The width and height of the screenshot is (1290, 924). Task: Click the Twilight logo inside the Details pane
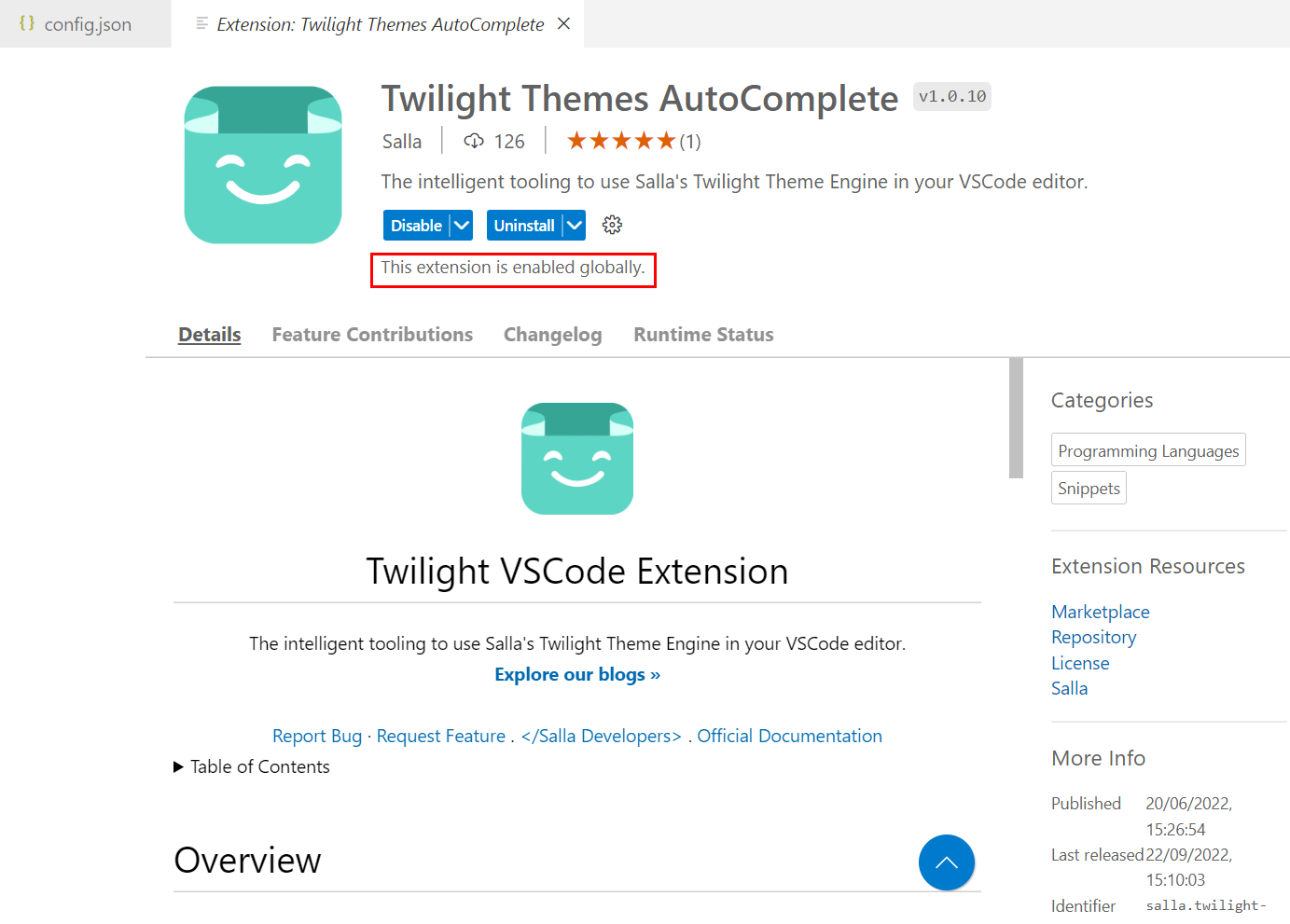coord(576,458)
